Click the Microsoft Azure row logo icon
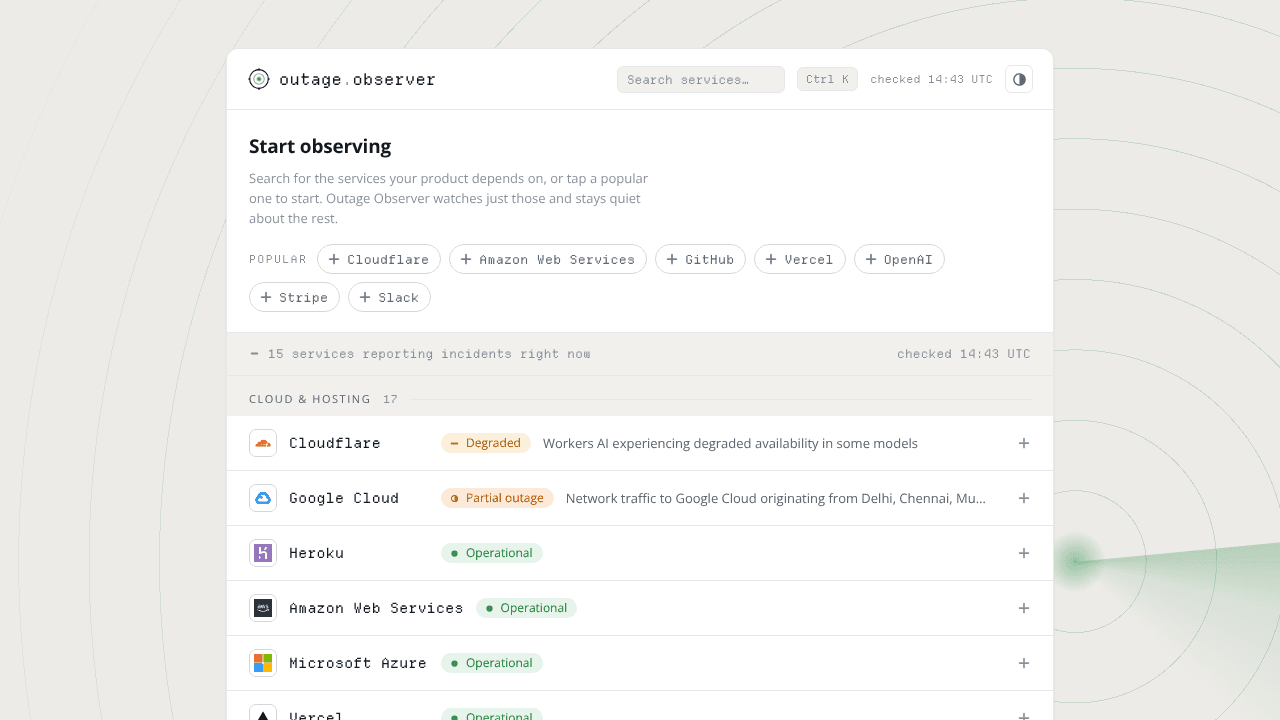This screenshot has width=1280, height=720. [263, 663]
